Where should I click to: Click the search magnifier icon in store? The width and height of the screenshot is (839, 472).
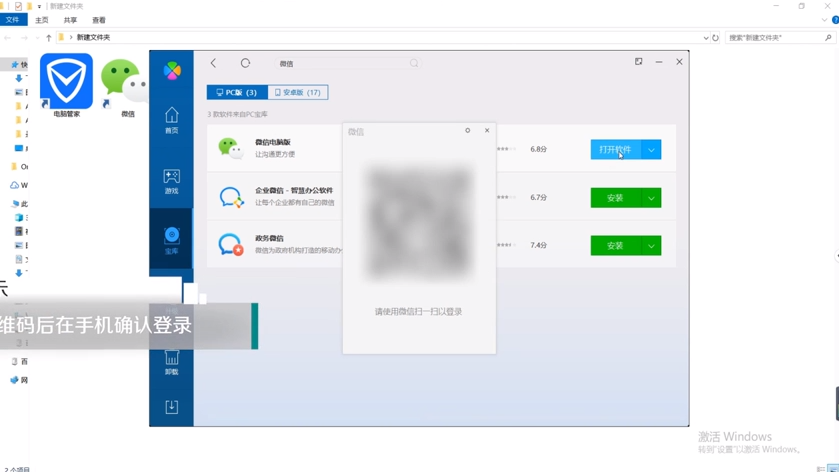coord(414,63)
